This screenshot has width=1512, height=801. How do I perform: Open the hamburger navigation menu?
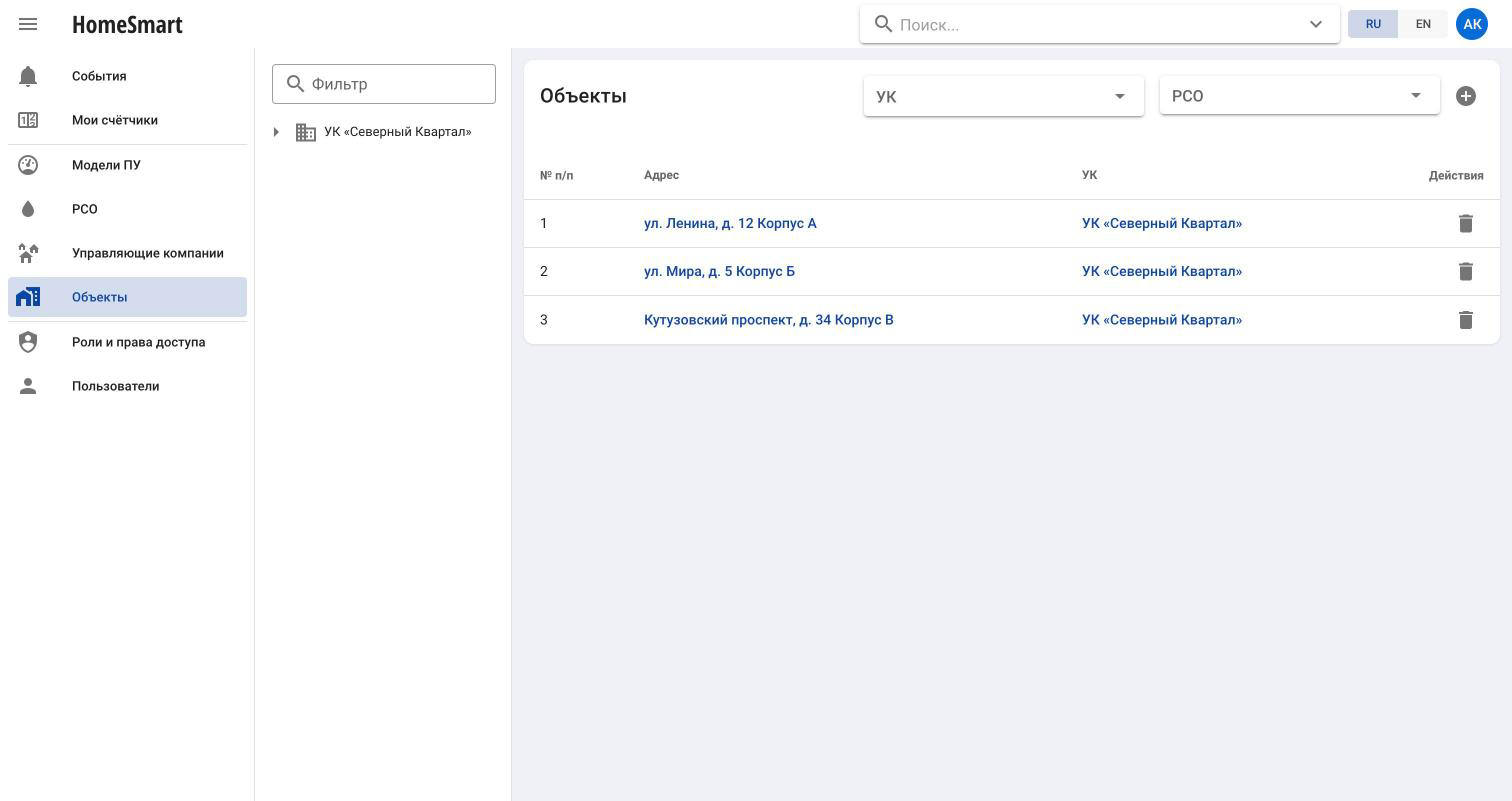pos(28,24)
